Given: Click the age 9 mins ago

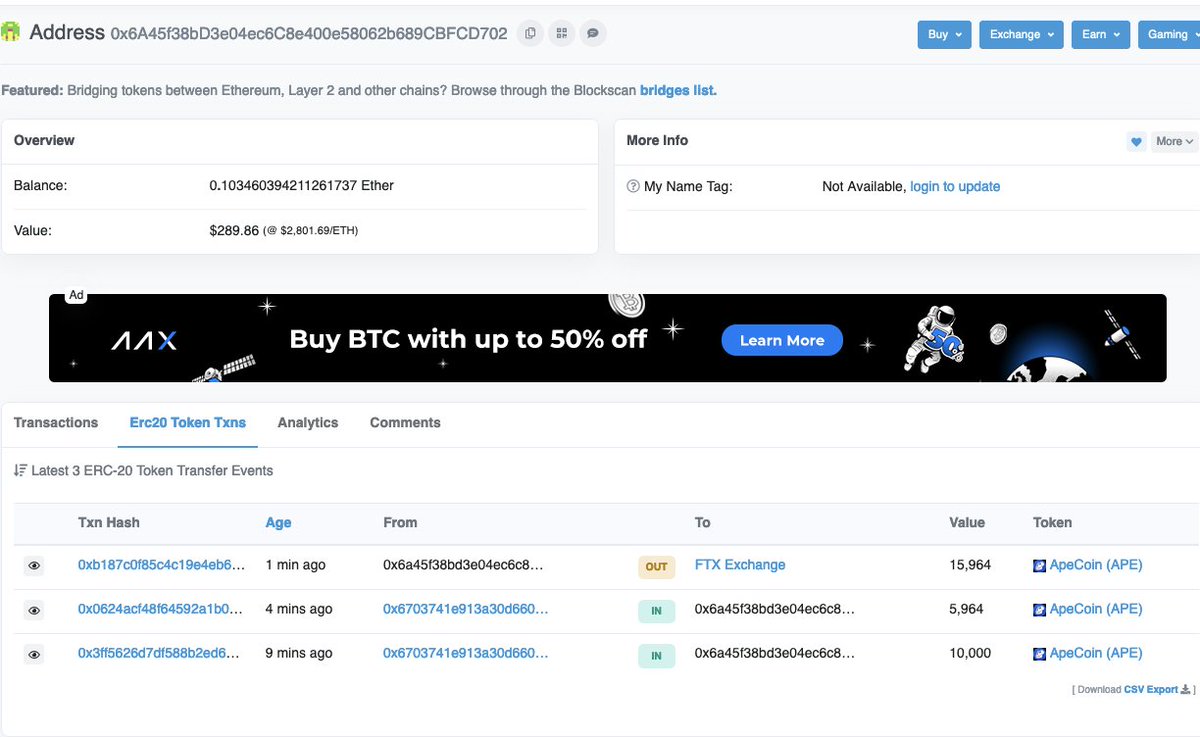Looking at the screenshot, I should tap(299, 653).
